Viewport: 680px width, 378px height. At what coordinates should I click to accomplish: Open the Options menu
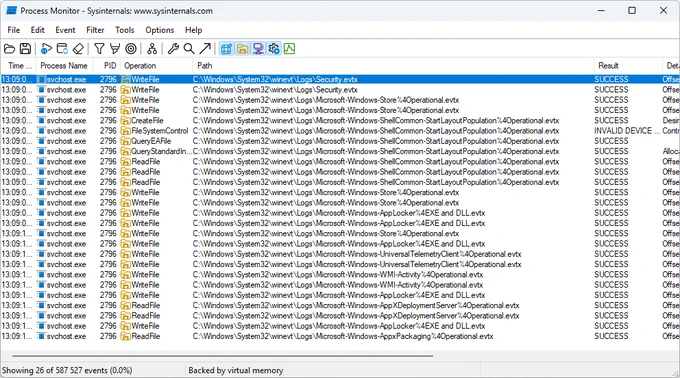160,30
